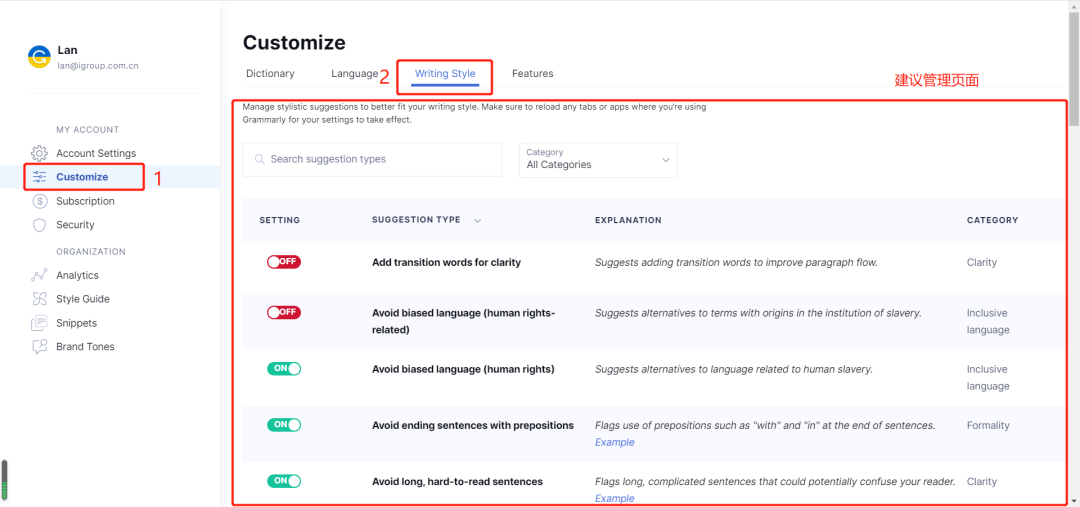
Task: Click the Account Settings gear icon
Action: point(39,153)
